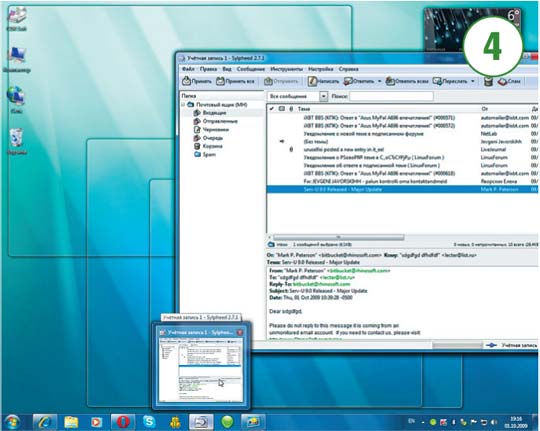Click Принять все to receive all accounts
Screen dimensions: 540x431
point(236,81)
